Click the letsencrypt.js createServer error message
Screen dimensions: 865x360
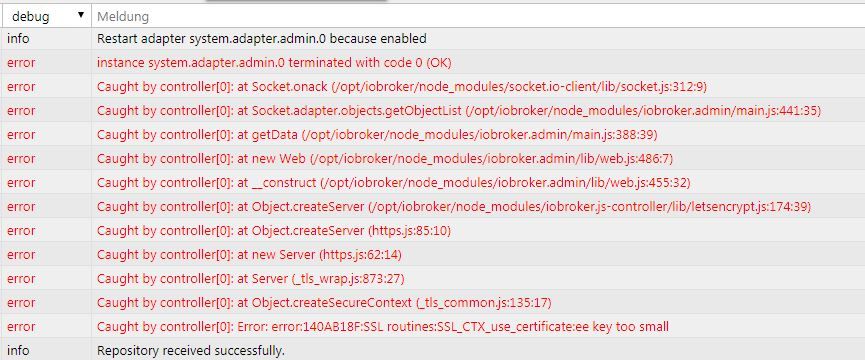[x=453, y=207]
